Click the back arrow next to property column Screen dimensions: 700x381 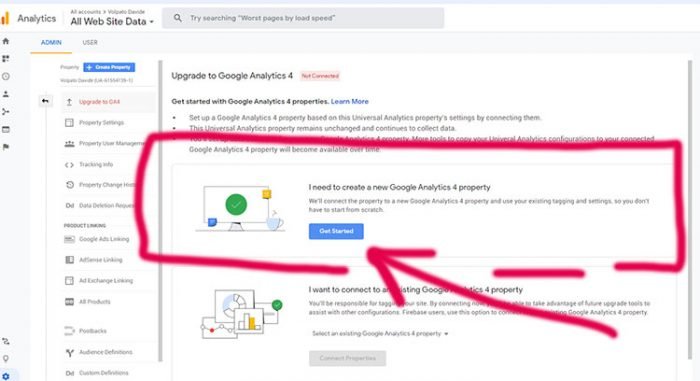(45, 101)
